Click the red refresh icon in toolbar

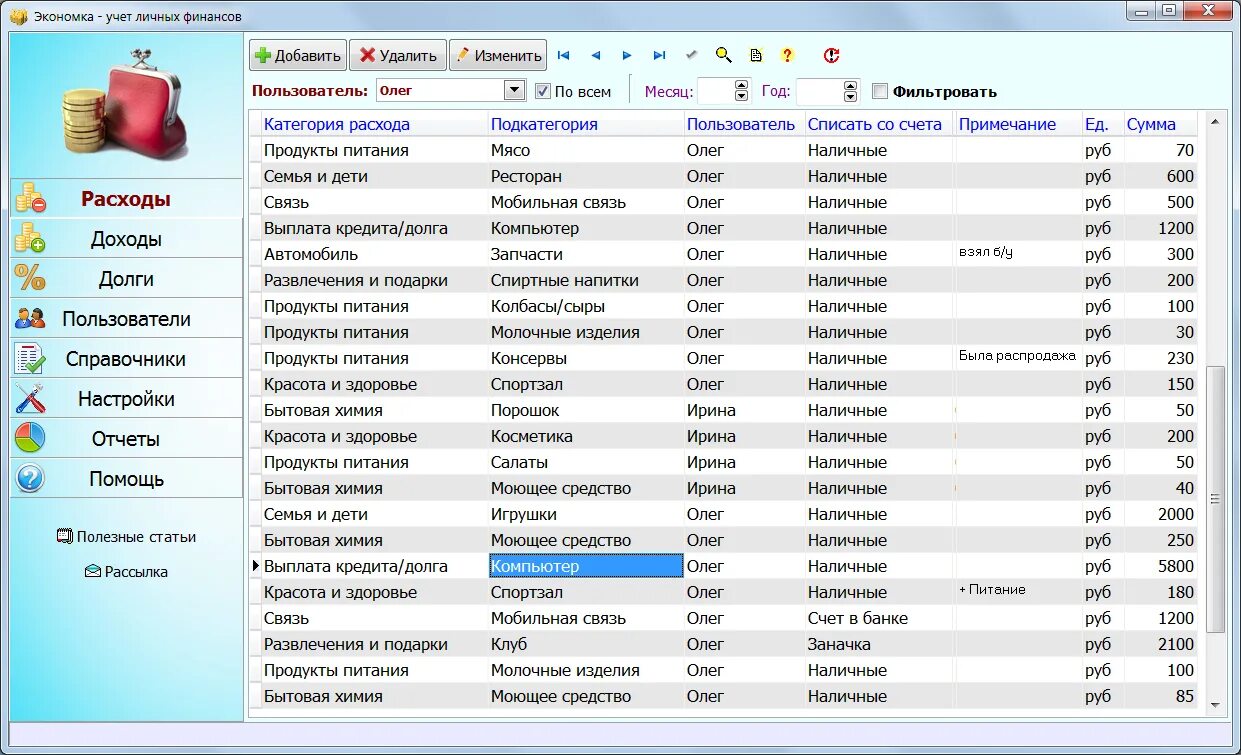point(831,56)
